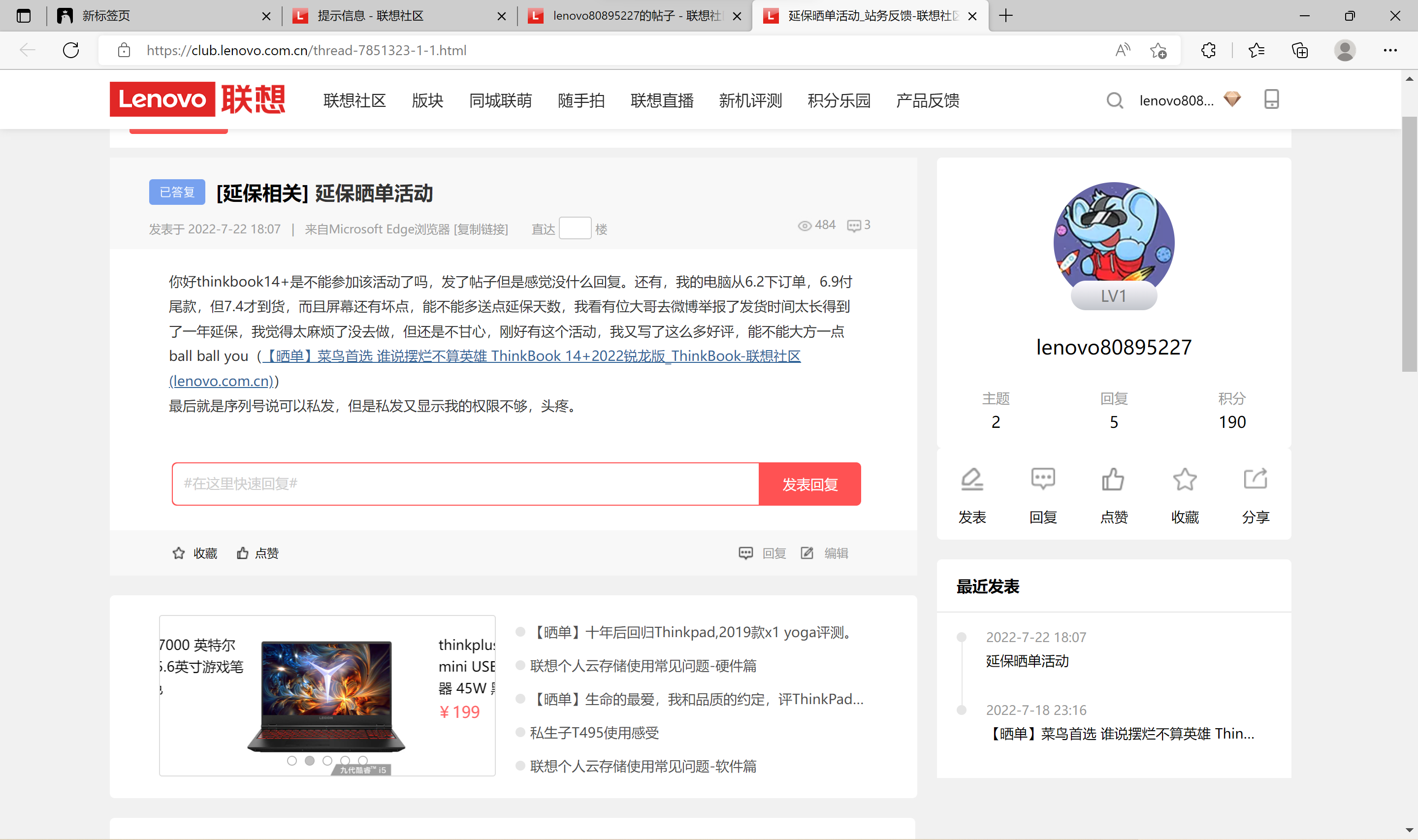Open recent post 延保晒单活动 in sidebar
The height and width of the screenshot is (840, 1418).
1027,661
